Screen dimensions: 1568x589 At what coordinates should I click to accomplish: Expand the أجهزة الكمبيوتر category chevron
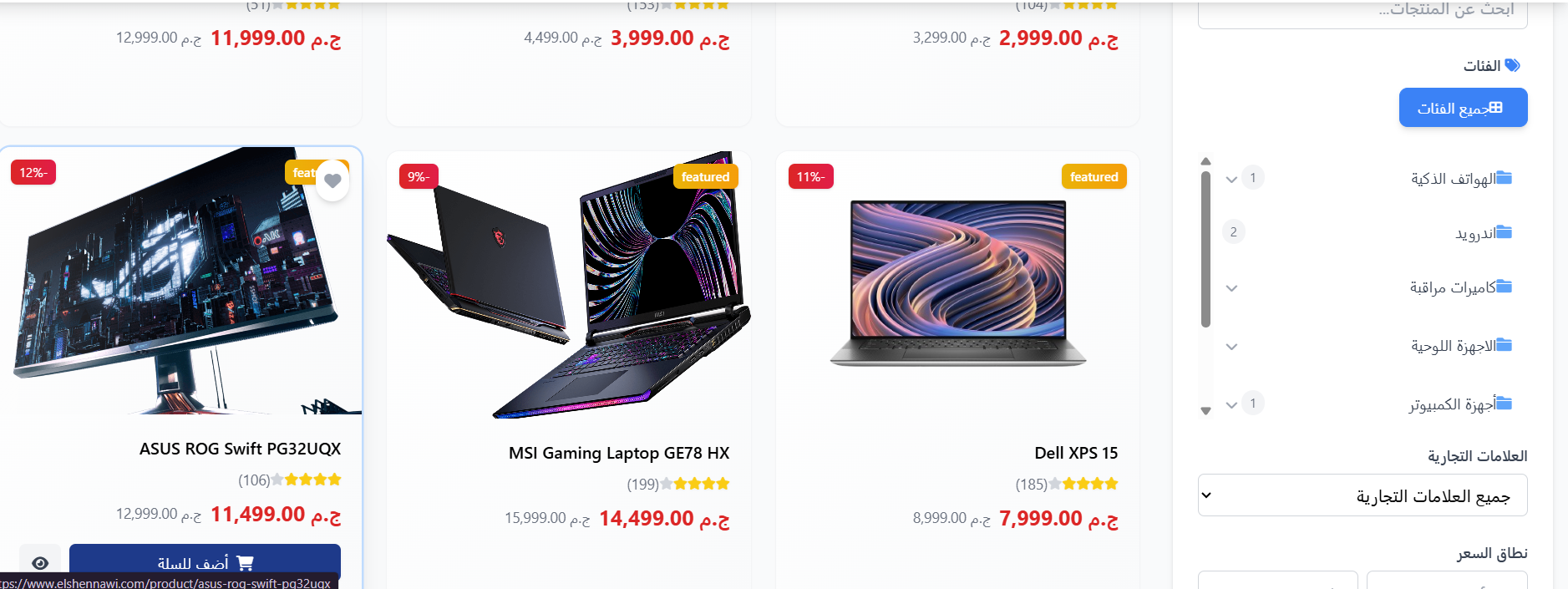(x=1231, y=405)
